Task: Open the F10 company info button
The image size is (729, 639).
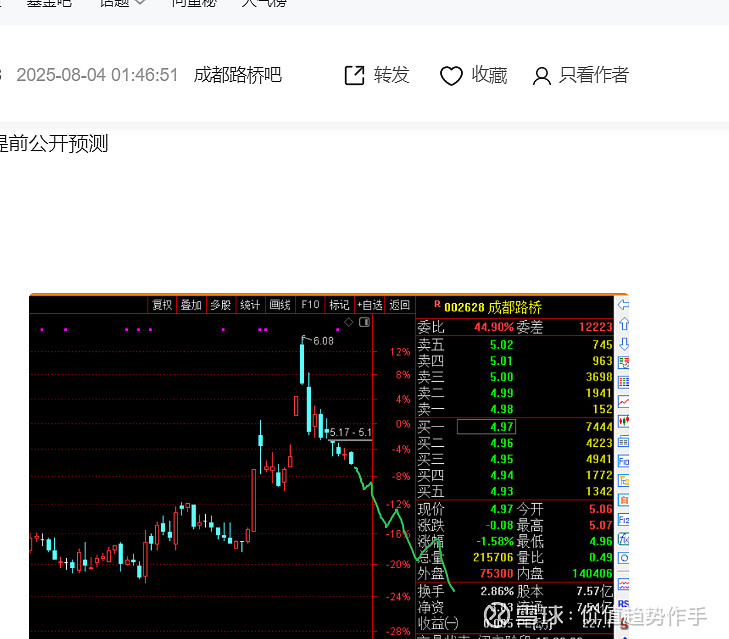Action: point(310,305)
